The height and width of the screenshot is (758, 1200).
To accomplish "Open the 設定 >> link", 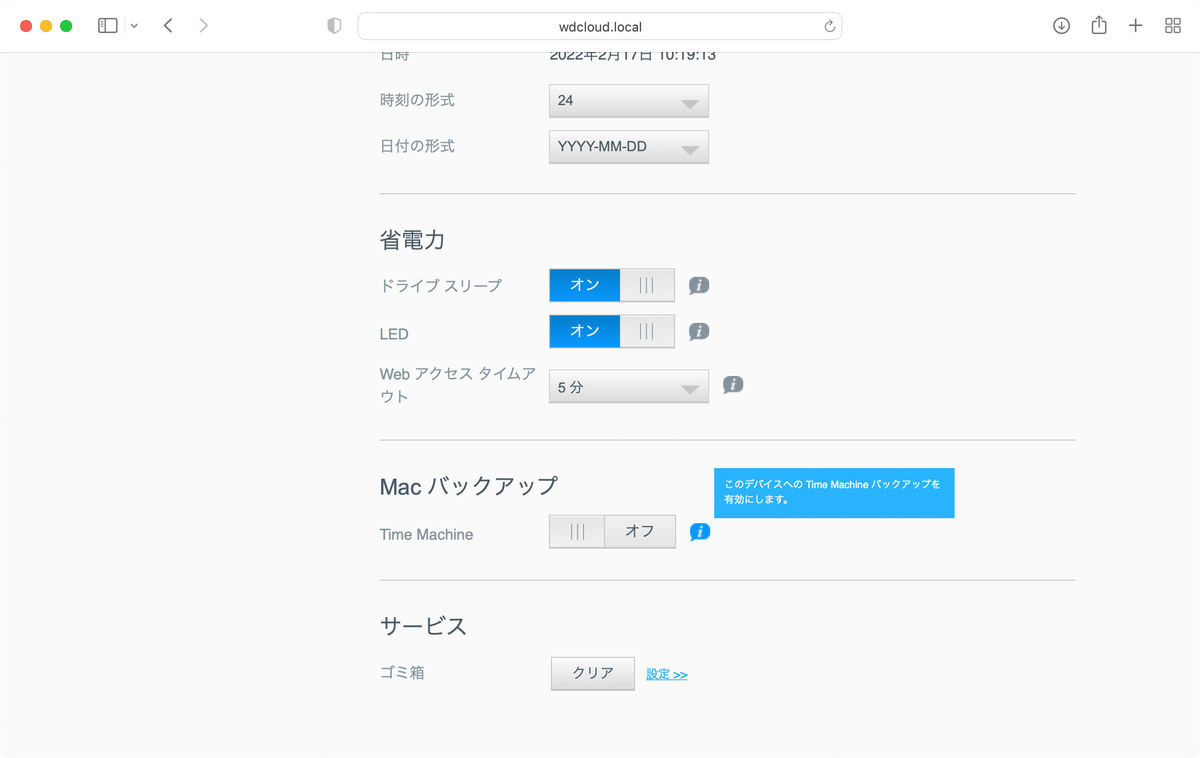I will pyautogui.click(x=667, y=674).
